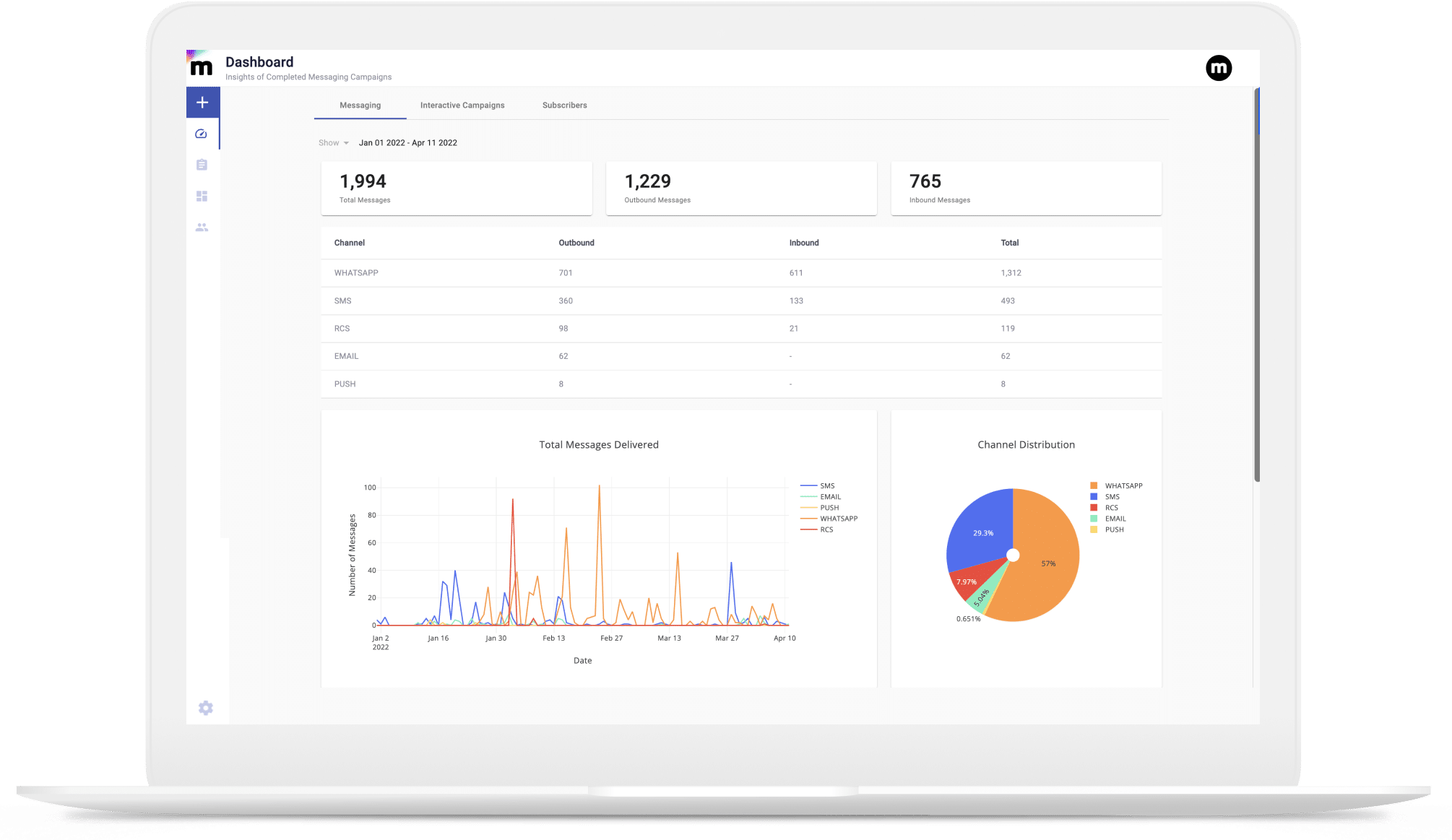Open the Jan 01 2022 - Apr 11 2022 date range
Image resolution: width=1452 pixels, height=840 pixels.
coord(407,143)
